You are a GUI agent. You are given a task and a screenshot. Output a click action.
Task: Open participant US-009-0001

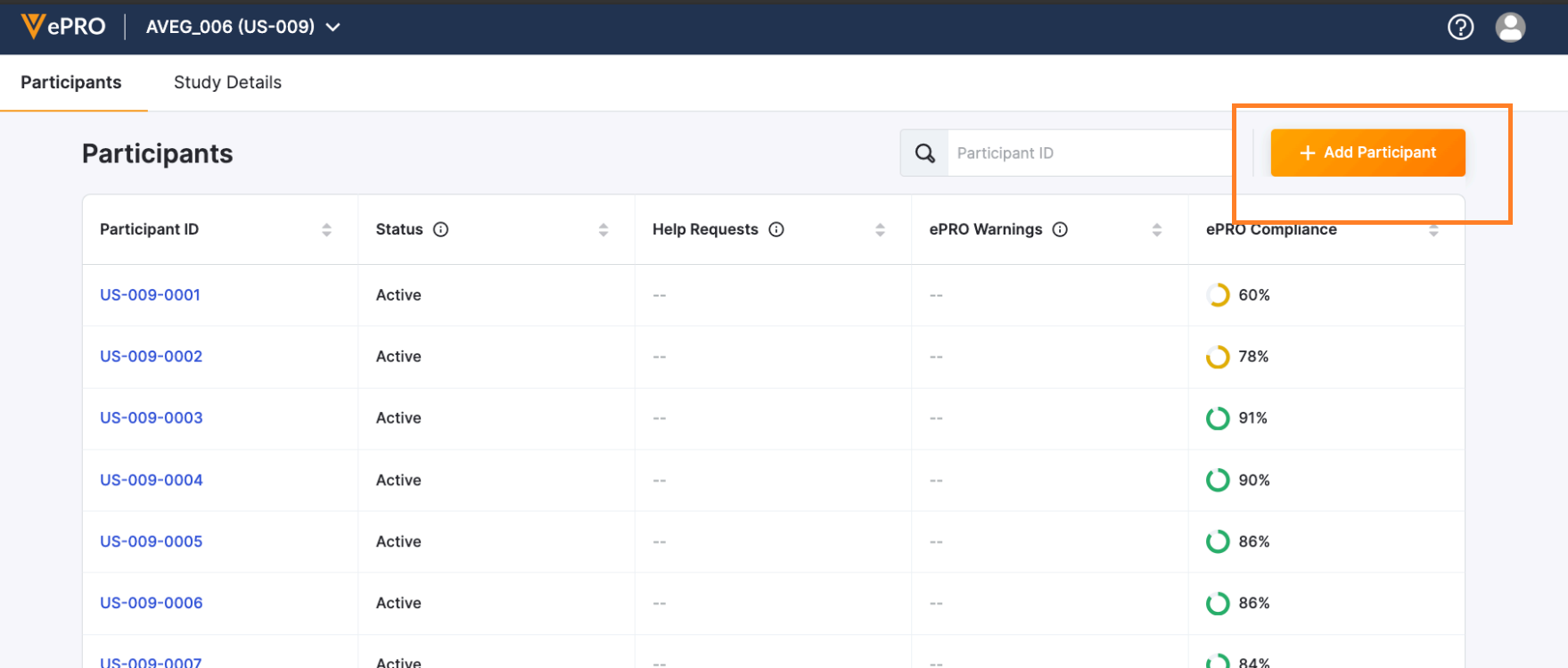[150, 294]
